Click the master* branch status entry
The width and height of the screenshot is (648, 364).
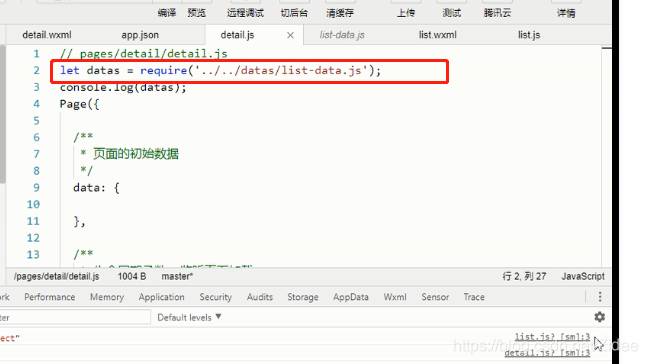pos(177,276)
